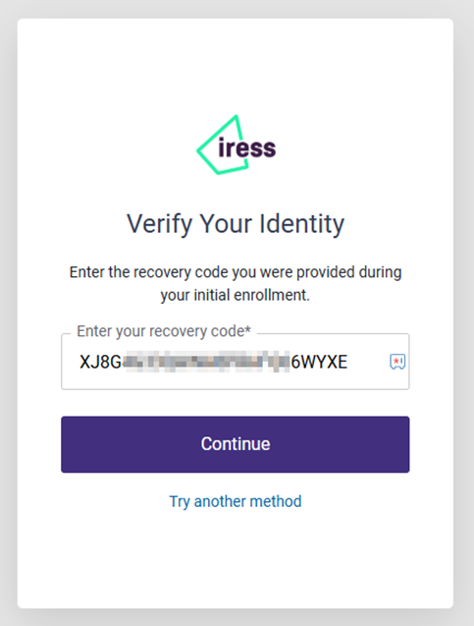
Task: Click the 'Enter your recovery code*' field label
Action: point(164,331)
